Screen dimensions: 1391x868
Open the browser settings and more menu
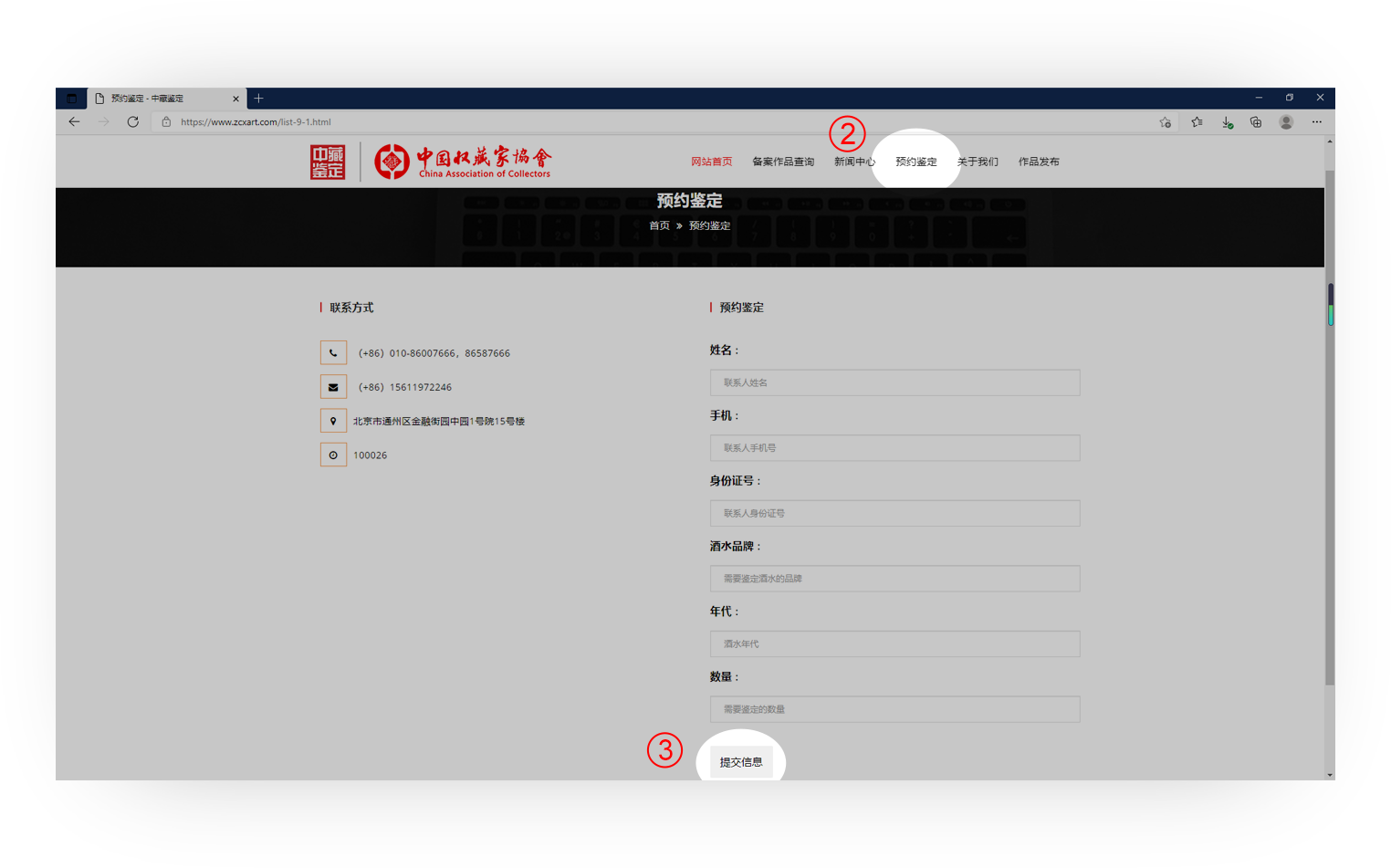click(x=1316, y=122)
